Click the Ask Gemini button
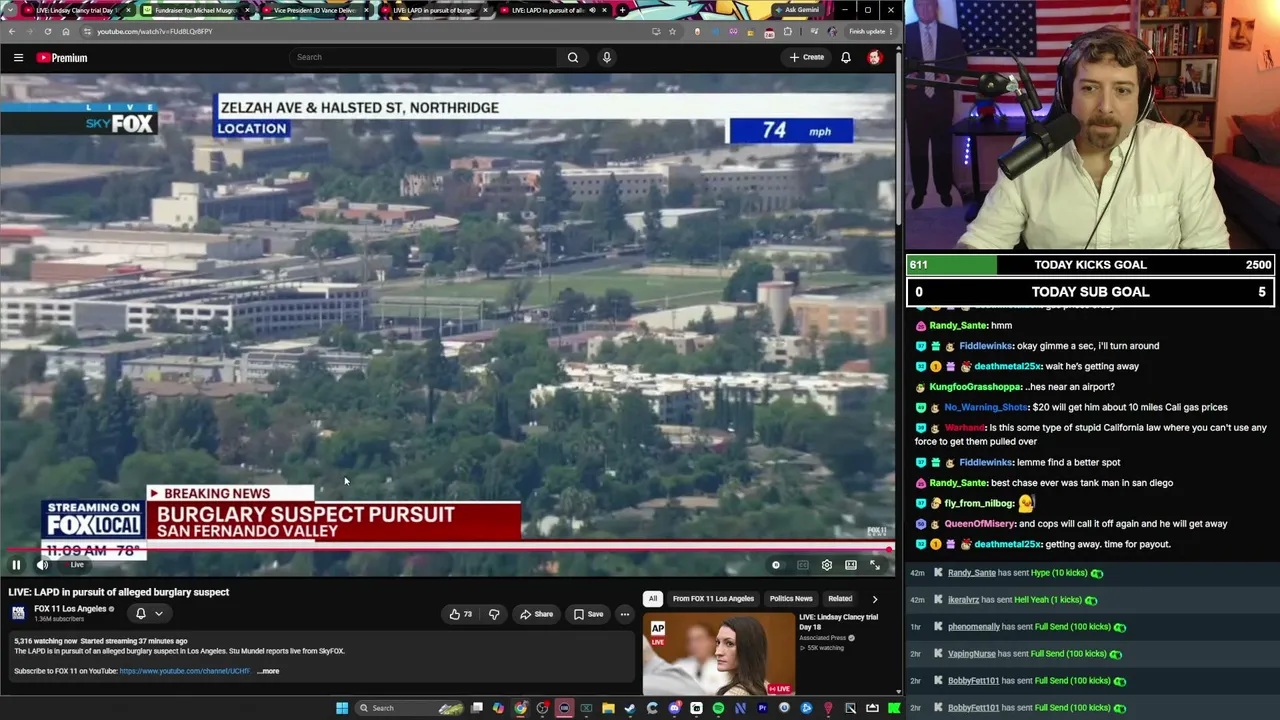The image size is (1280, 720). (797, 10)
